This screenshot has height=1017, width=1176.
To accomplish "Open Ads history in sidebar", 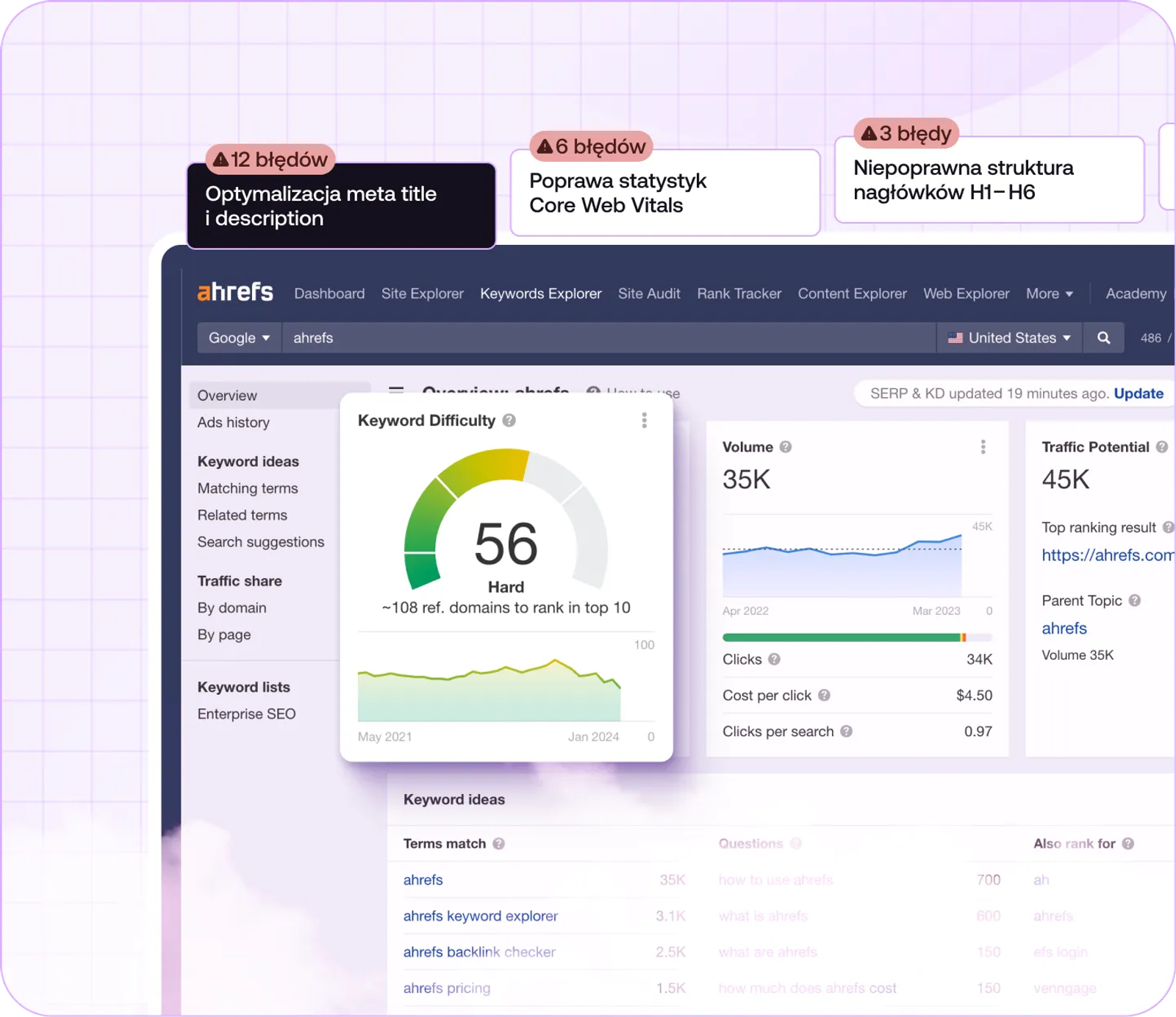I will tap(234, 423).
